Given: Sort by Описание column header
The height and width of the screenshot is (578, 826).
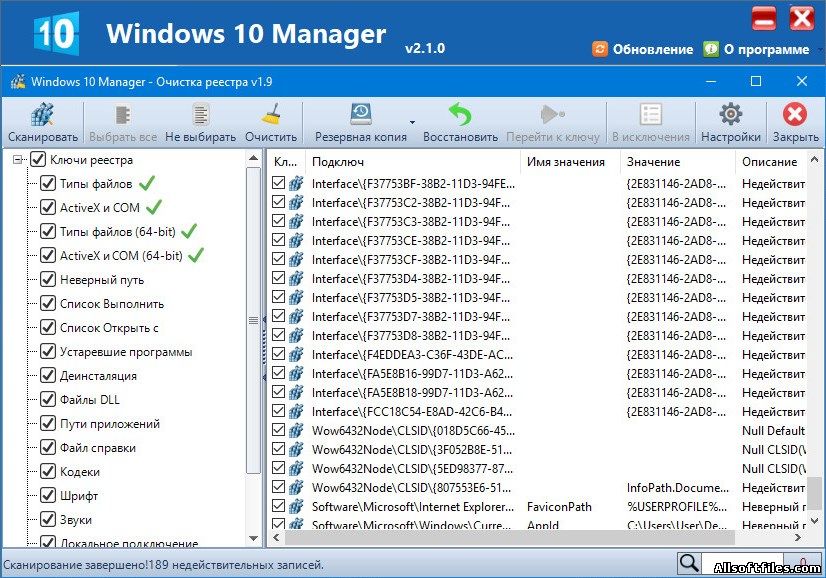Looking at the screenshot, I should [771, 162].
